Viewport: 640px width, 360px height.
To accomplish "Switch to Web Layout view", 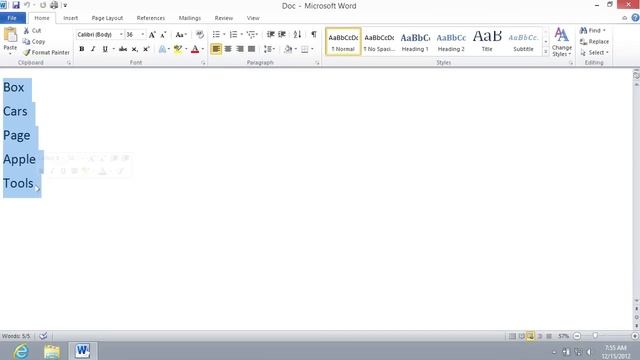I will coord(531,336).
